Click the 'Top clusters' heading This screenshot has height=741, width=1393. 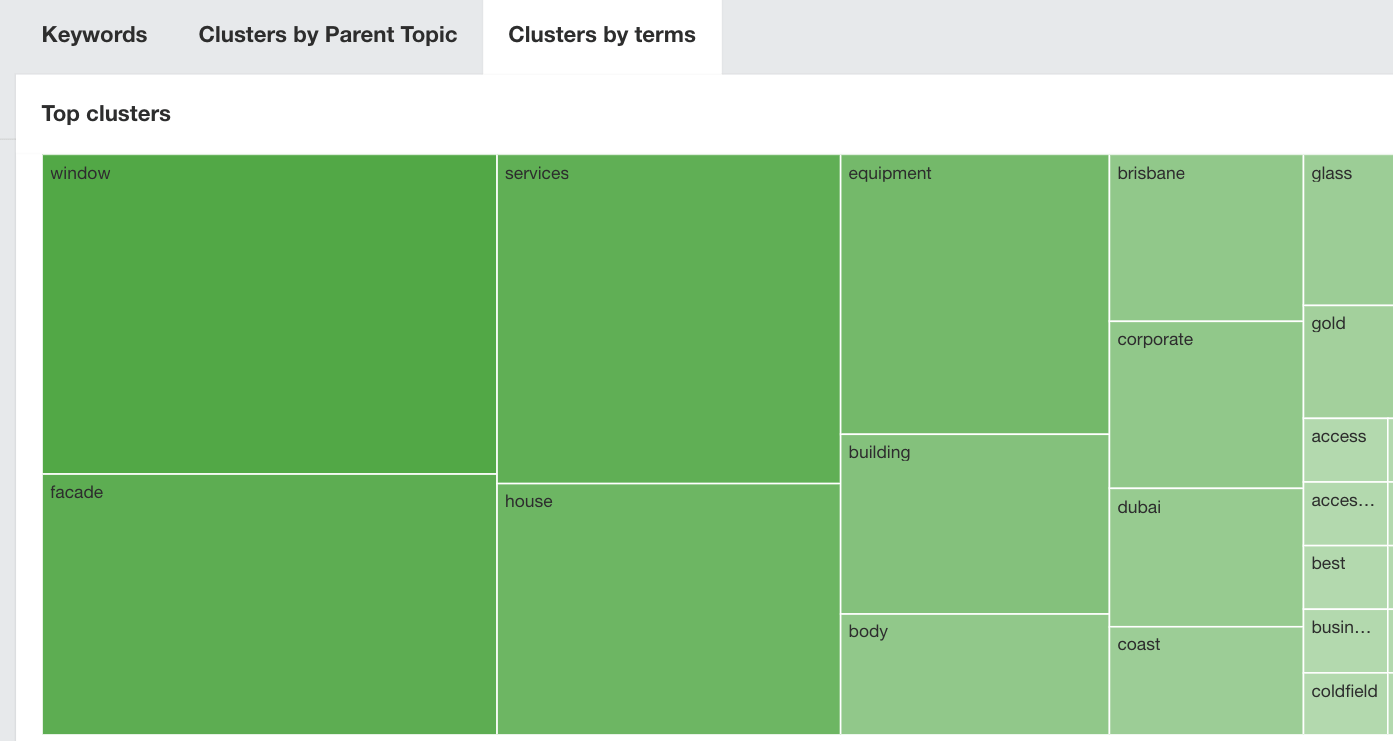pos(106,113)
